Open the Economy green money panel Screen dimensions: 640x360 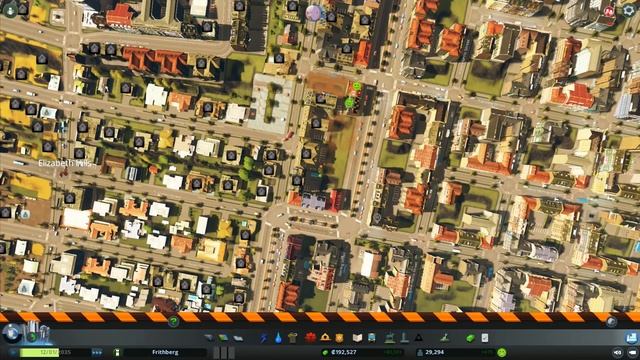pyautogui.click(x=470, y=338)
